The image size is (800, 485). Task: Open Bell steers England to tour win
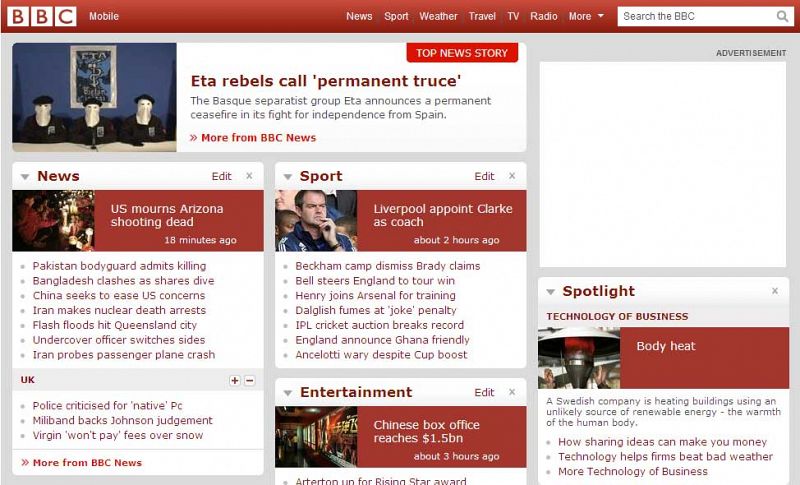point(375,281)
